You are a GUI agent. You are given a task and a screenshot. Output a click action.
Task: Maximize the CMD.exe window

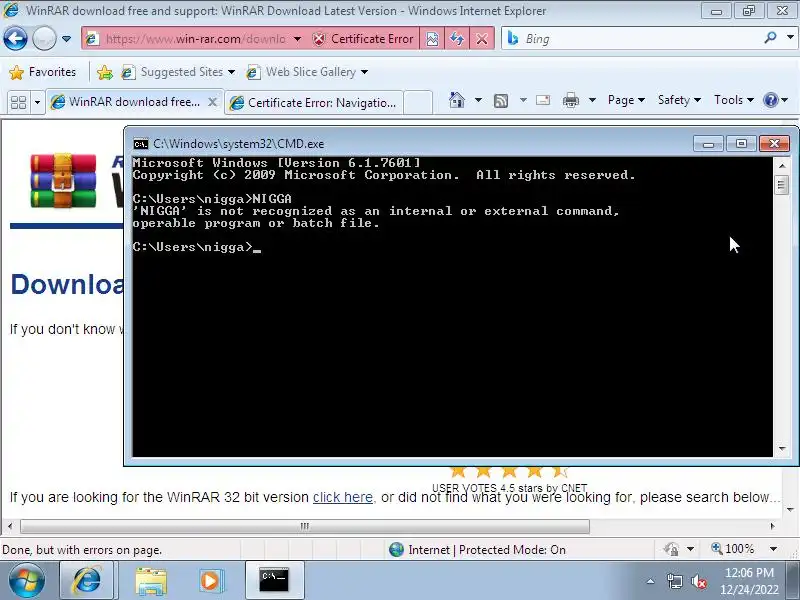(741, 144)
